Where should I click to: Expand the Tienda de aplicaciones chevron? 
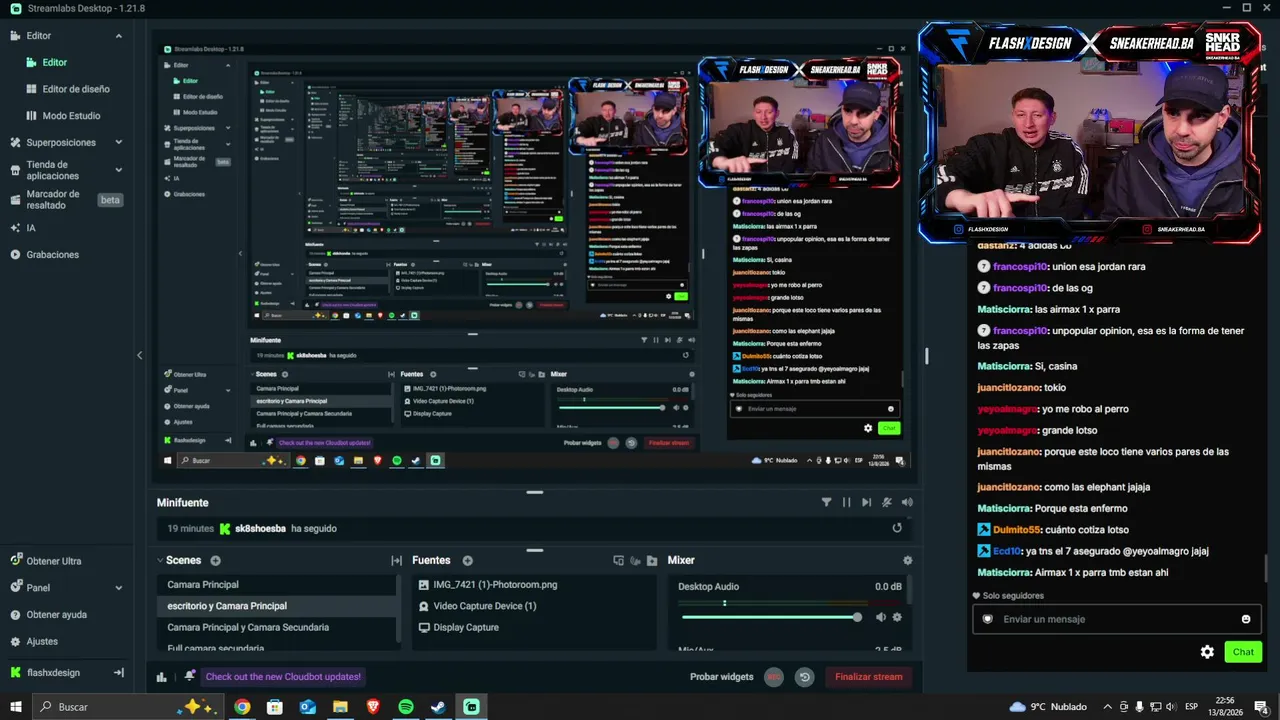119,170
